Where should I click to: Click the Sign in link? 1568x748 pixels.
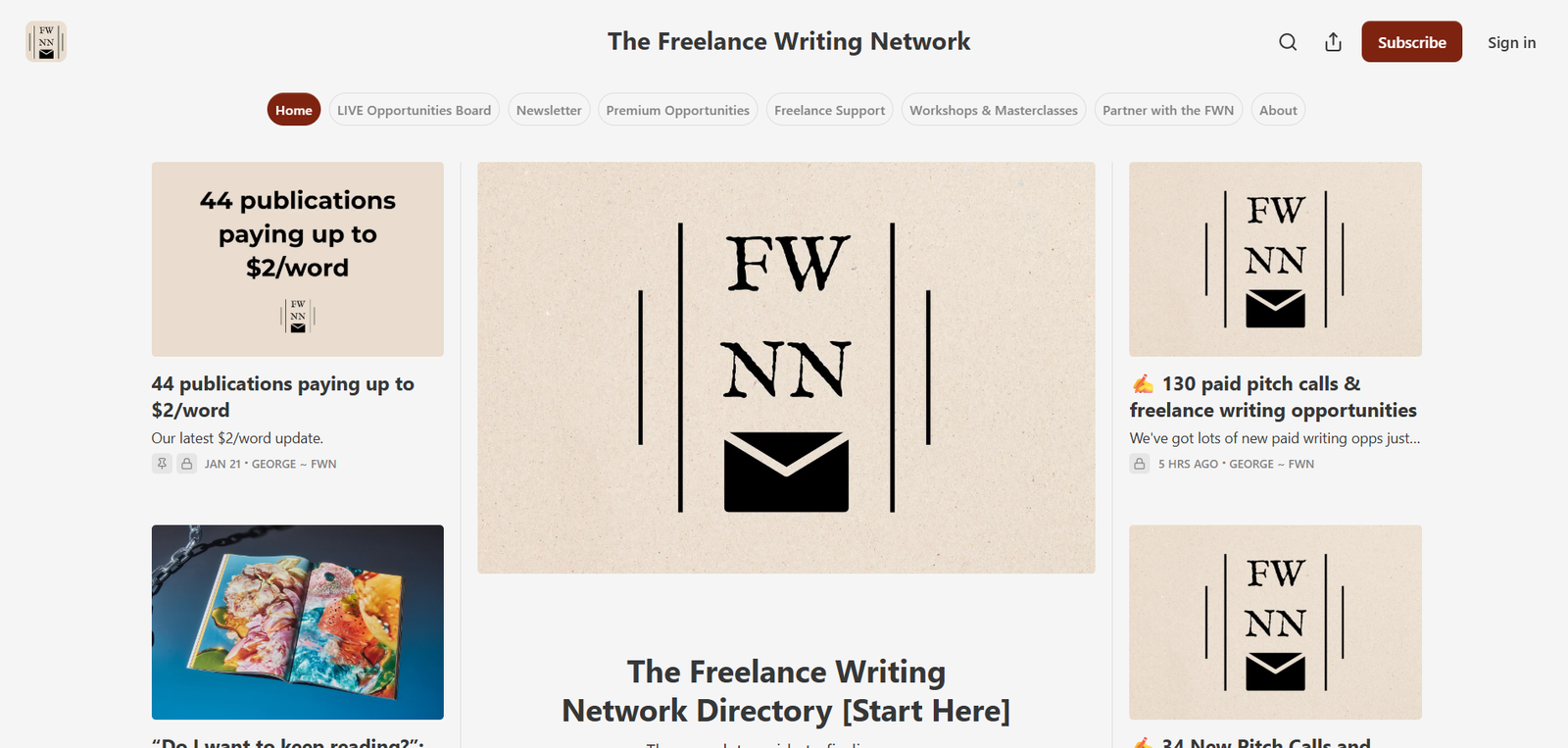pos(1511,42)
